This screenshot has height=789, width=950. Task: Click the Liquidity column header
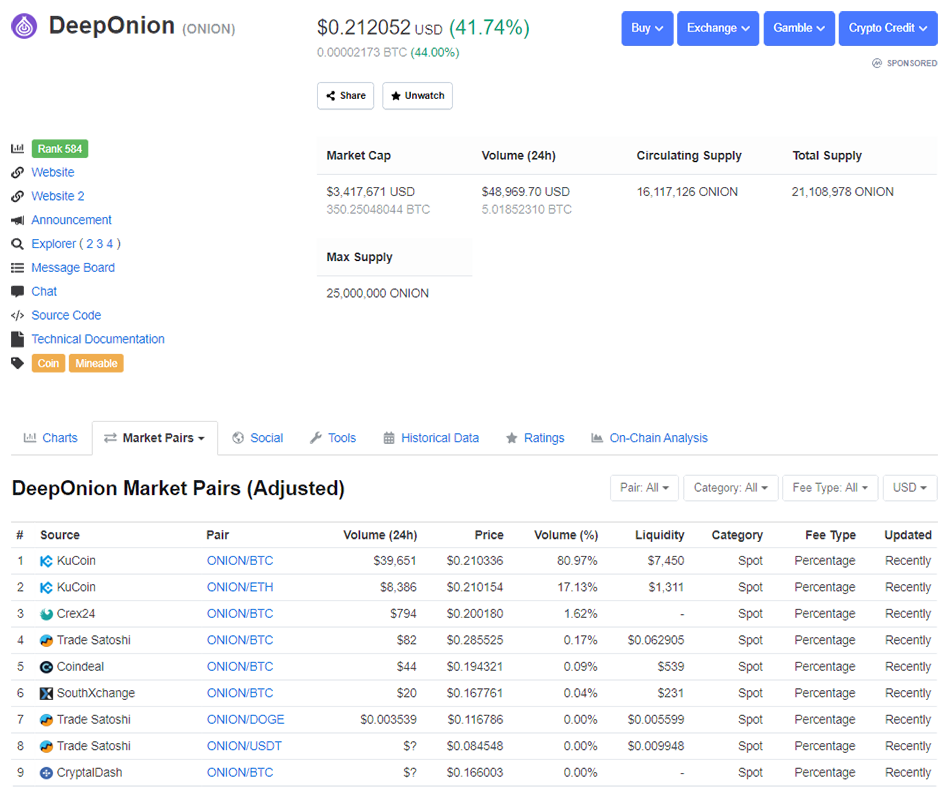[660, 535]
